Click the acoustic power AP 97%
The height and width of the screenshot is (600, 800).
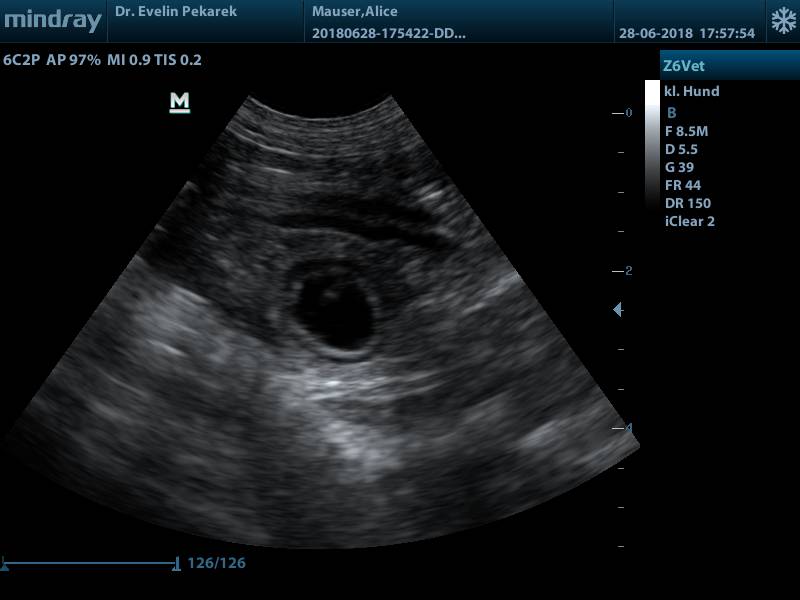[73, 60]
